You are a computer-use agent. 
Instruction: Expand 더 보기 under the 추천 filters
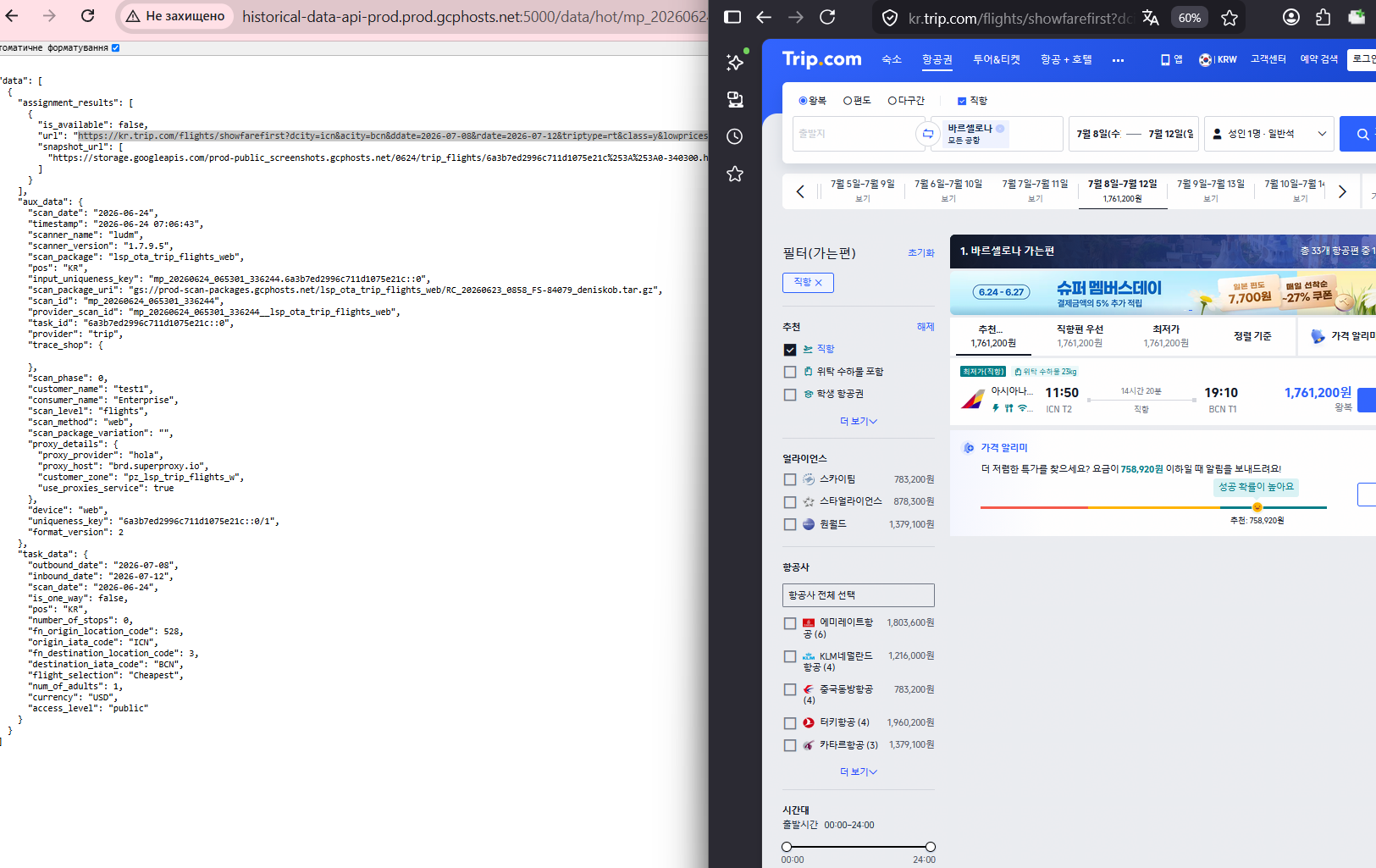[859, 421]
